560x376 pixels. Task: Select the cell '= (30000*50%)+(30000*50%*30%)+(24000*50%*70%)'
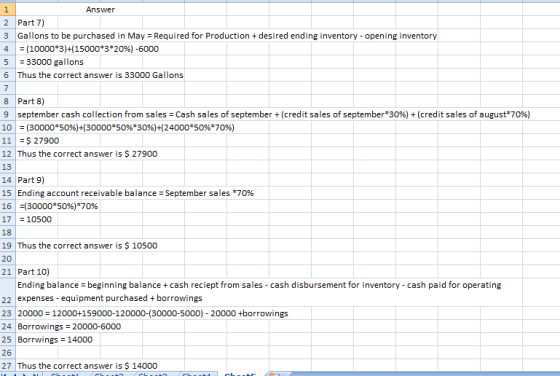pos(127,128)
